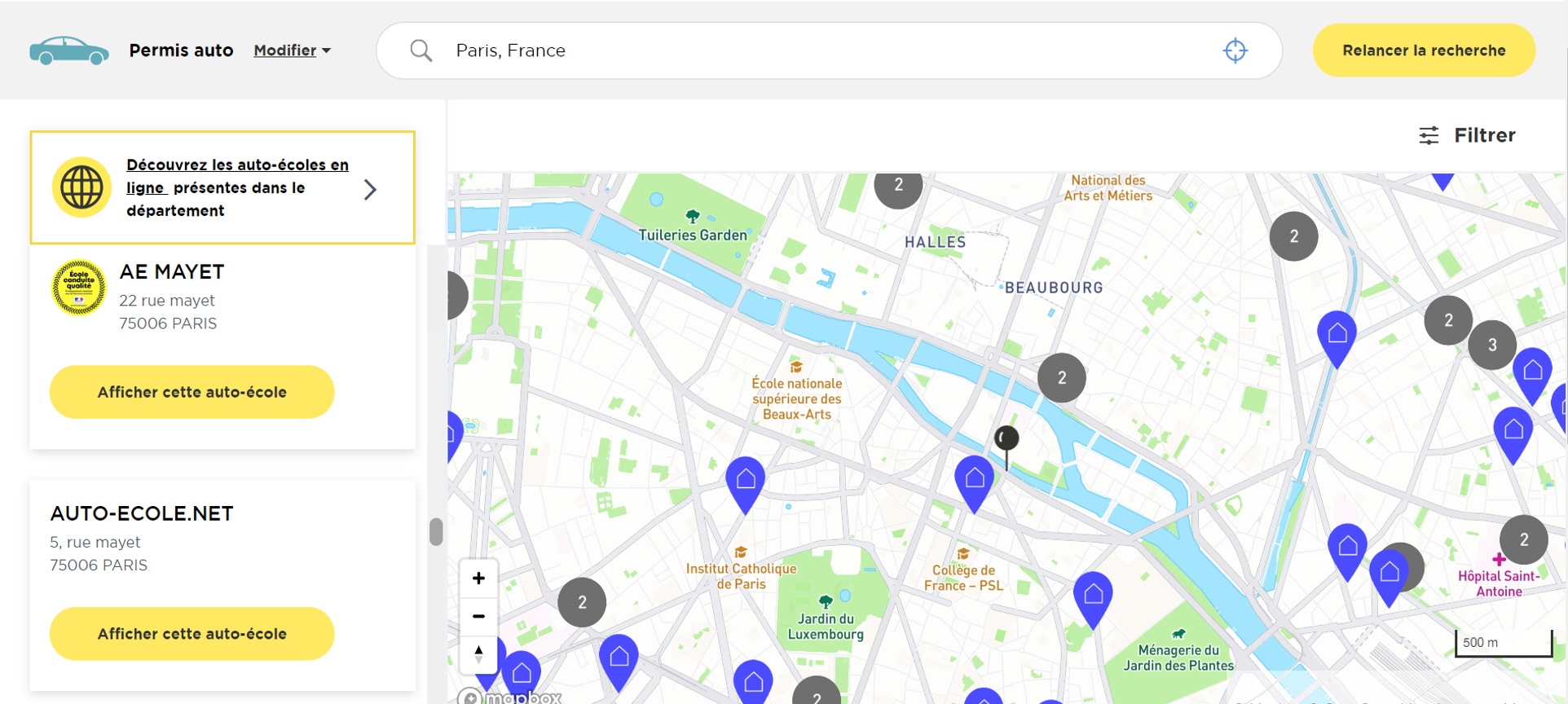Show the AE MAYET auto-école
This screenshot has height=704, width=1568.
pyautogui.click(x=192, y=392)
